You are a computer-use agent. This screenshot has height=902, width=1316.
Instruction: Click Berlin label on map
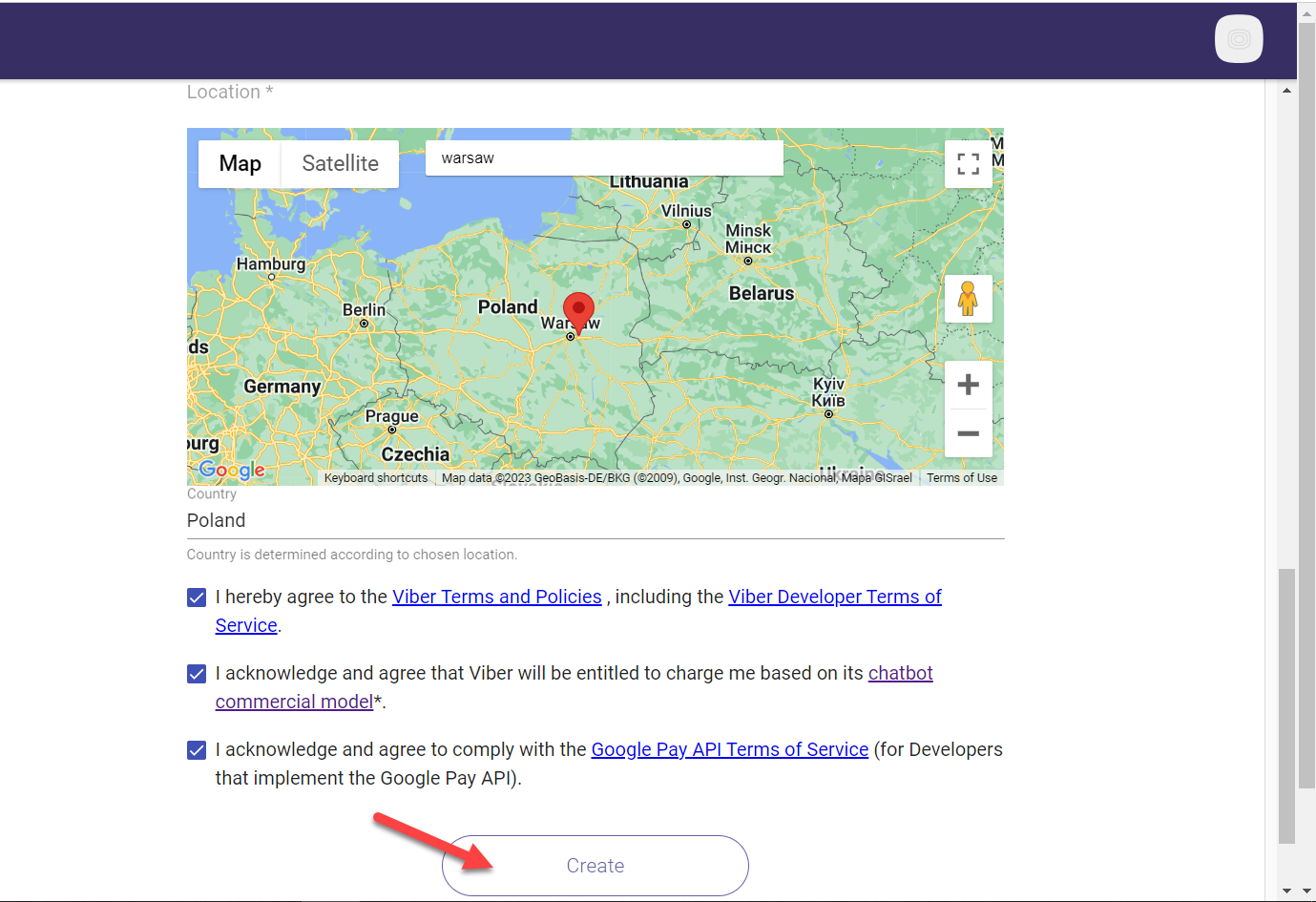pos(365,310)
